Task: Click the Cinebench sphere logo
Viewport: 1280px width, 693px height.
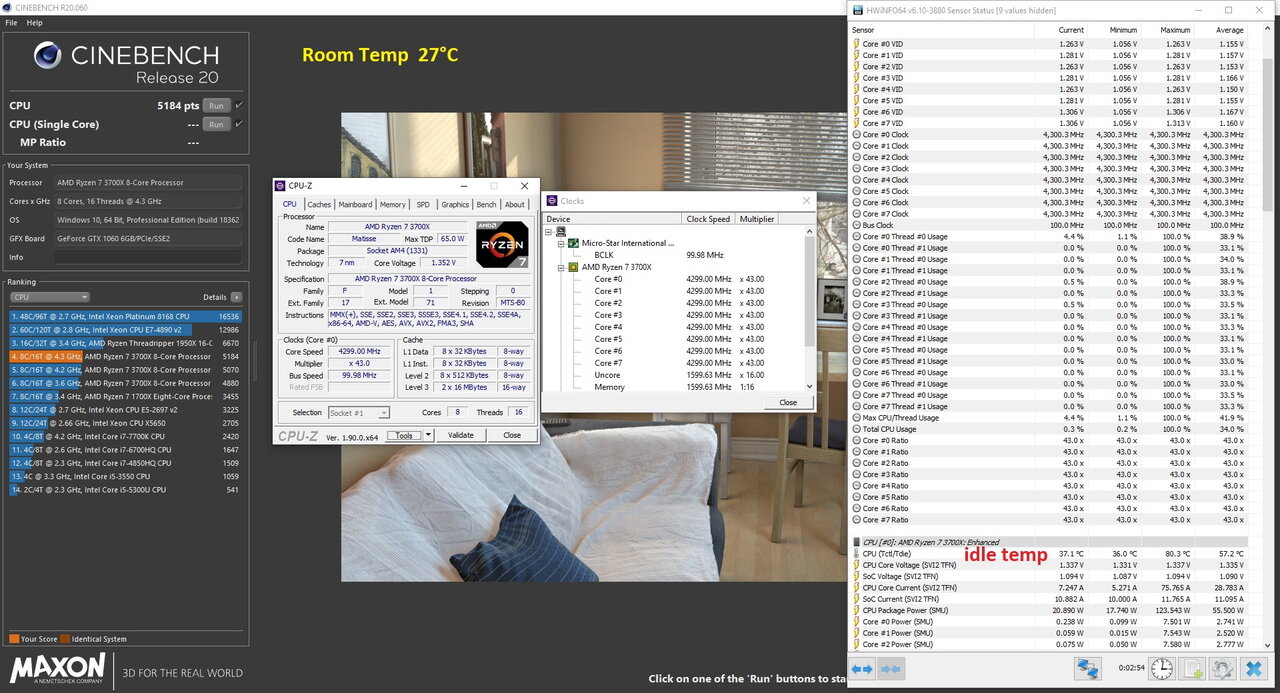Action: [50, 55]
